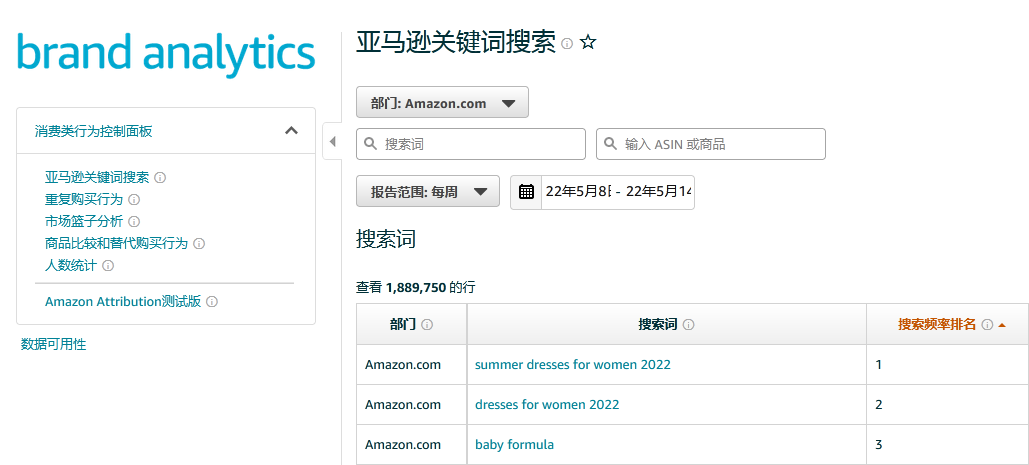1029x465 pixels.
Task: Toggle the sort arrow on 搜索频率排名
Action: tap(1001, 325)
